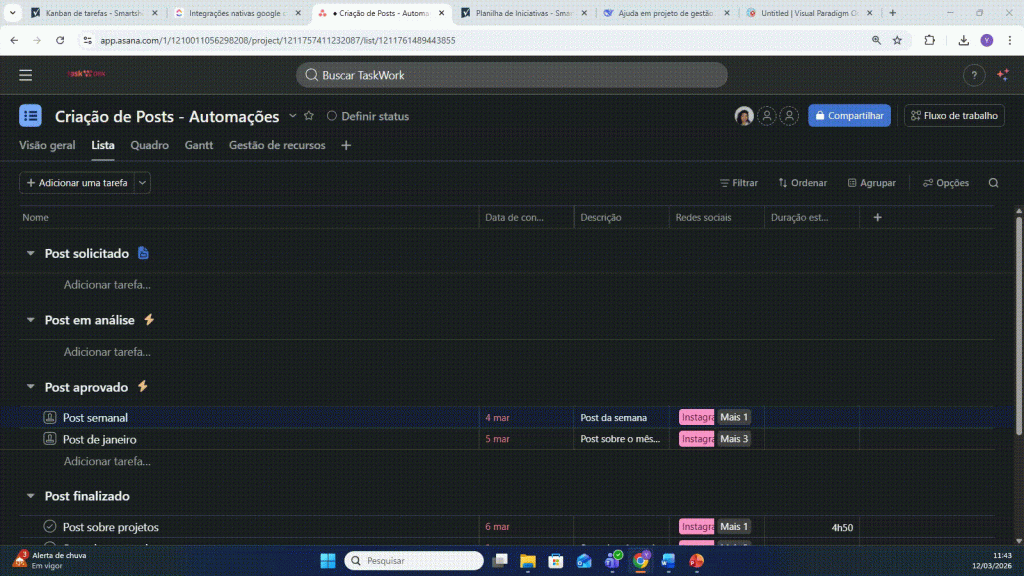The width and height of the screenshot is (1024, 576).
Task: Add a new project tab with plus icon
Action: click(346, 145)
